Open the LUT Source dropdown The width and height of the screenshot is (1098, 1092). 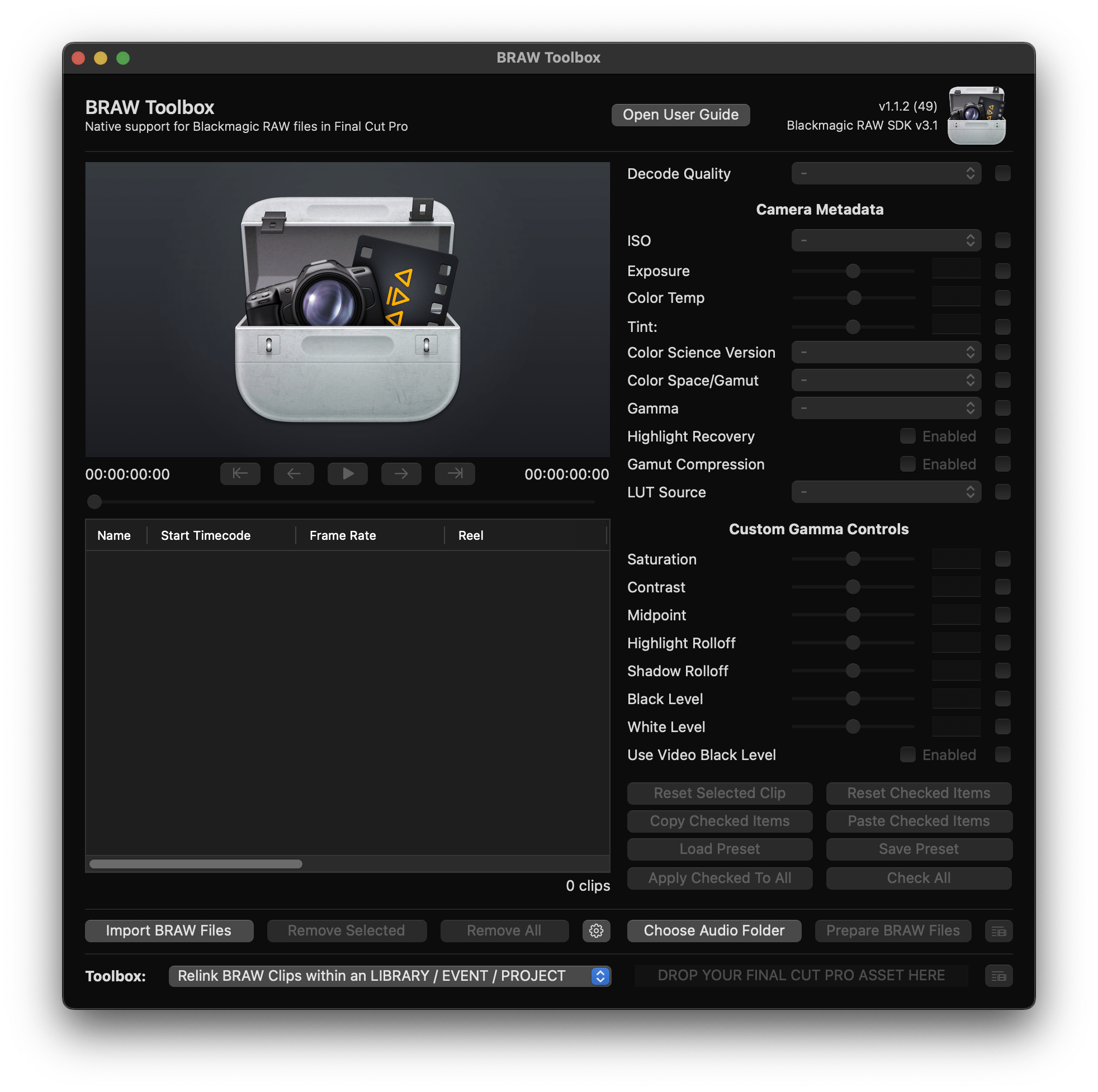886,491
